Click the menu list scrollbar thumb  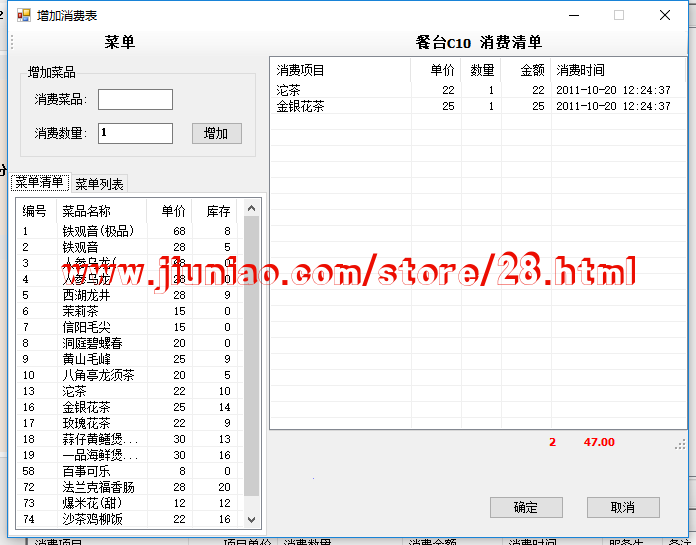tap(251, 356)
